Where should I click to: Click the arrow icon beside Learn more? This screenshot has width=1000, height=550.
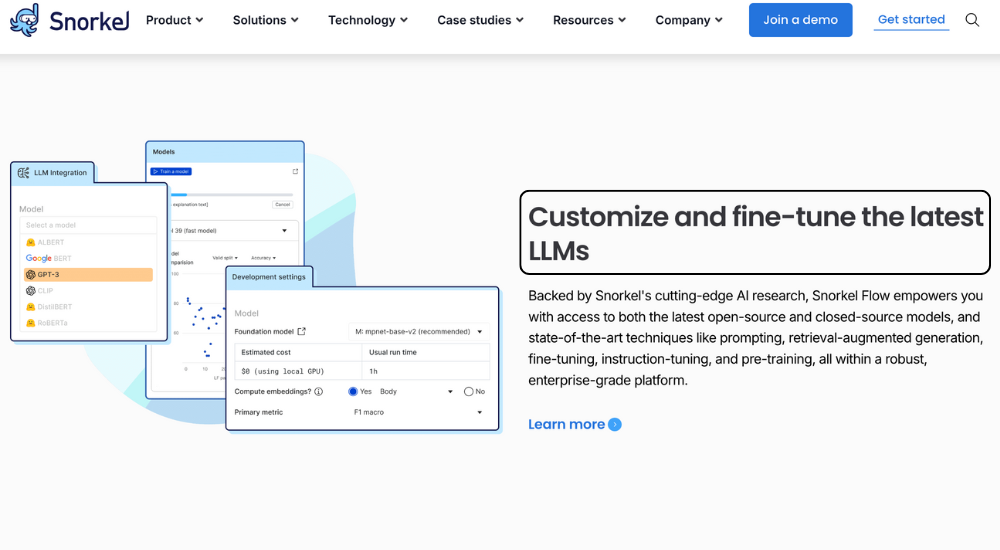tap(615, 424)
